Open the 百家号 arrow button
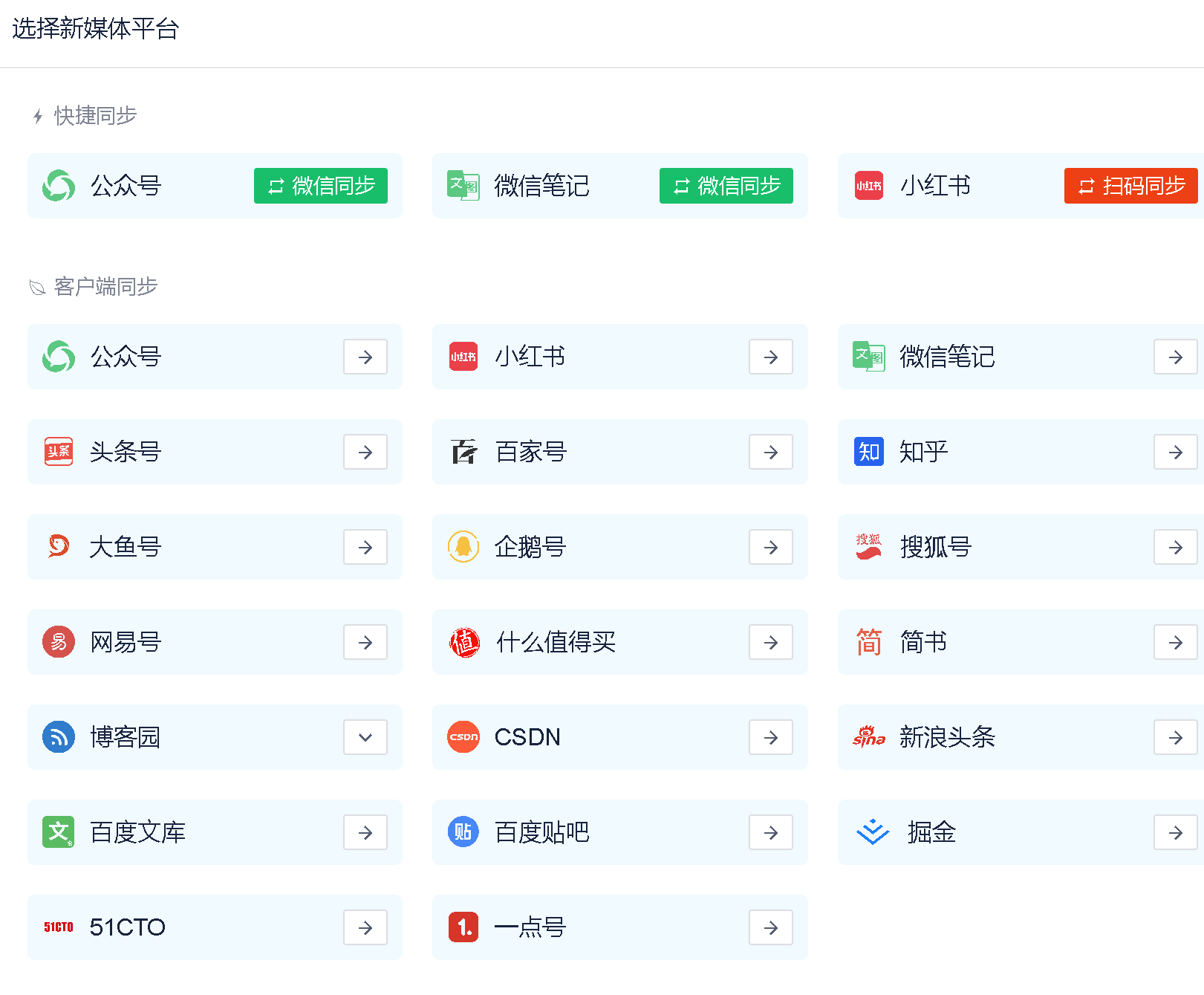 tap(770, 452)
